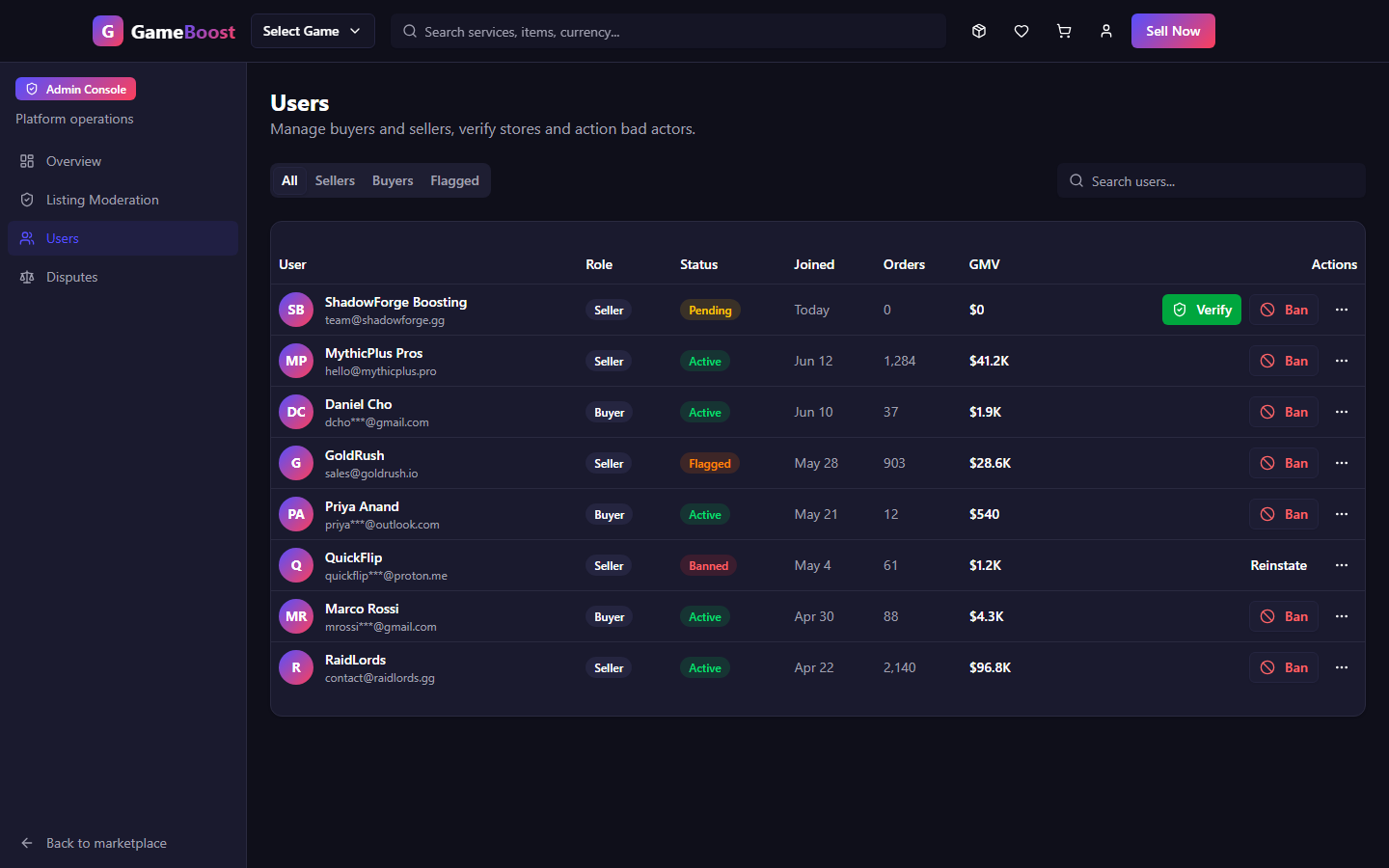
Task: Open more actions menu for RaidLords
Action: [1342, 667]
